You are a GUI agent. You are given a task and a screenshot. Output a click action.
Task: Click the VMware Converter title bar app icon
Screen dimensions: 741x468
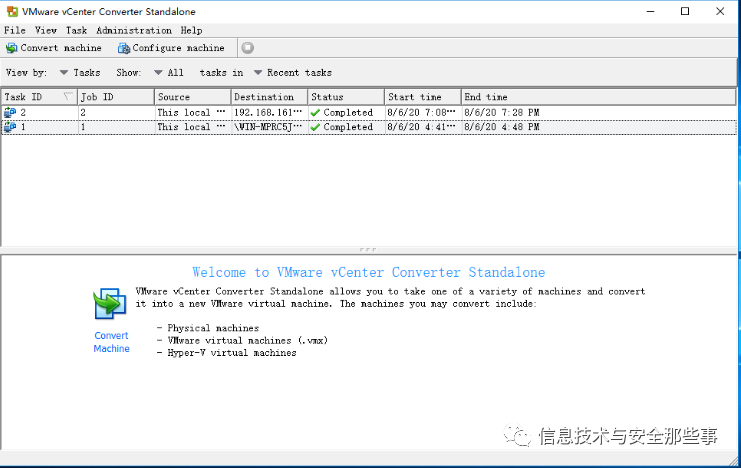click(x=12, y=11)
